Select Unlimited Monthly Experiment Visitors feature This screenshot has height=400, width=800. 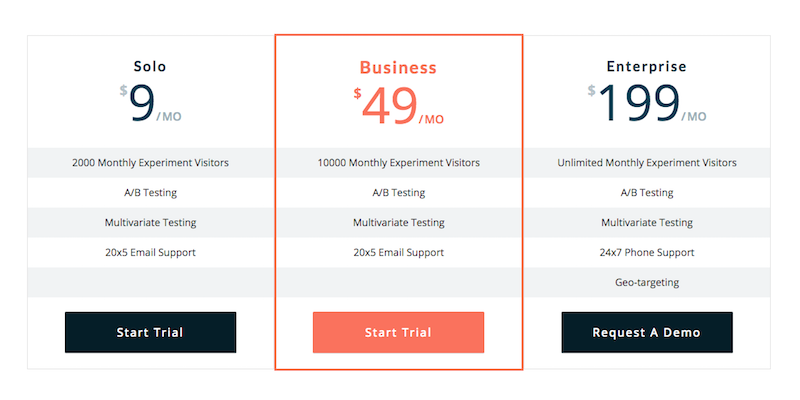[x=646, y=162]
